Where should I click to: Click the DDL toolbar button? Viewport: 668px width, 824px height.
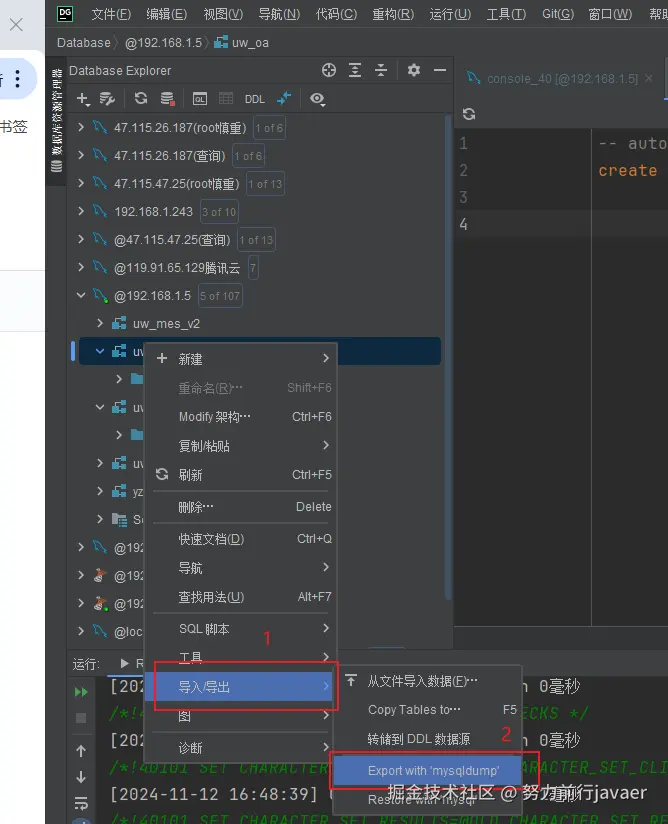tap(255, 99)
